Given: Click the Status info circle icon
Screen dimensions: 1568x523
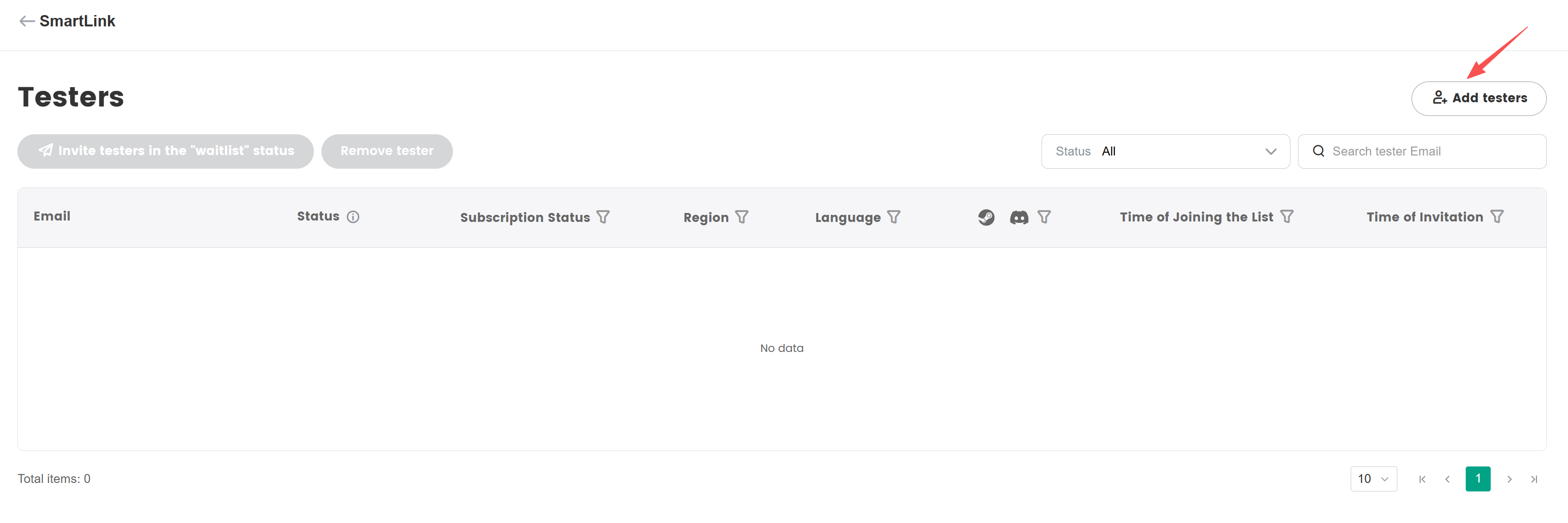Looking at the screenshot, I should (353, 217).
